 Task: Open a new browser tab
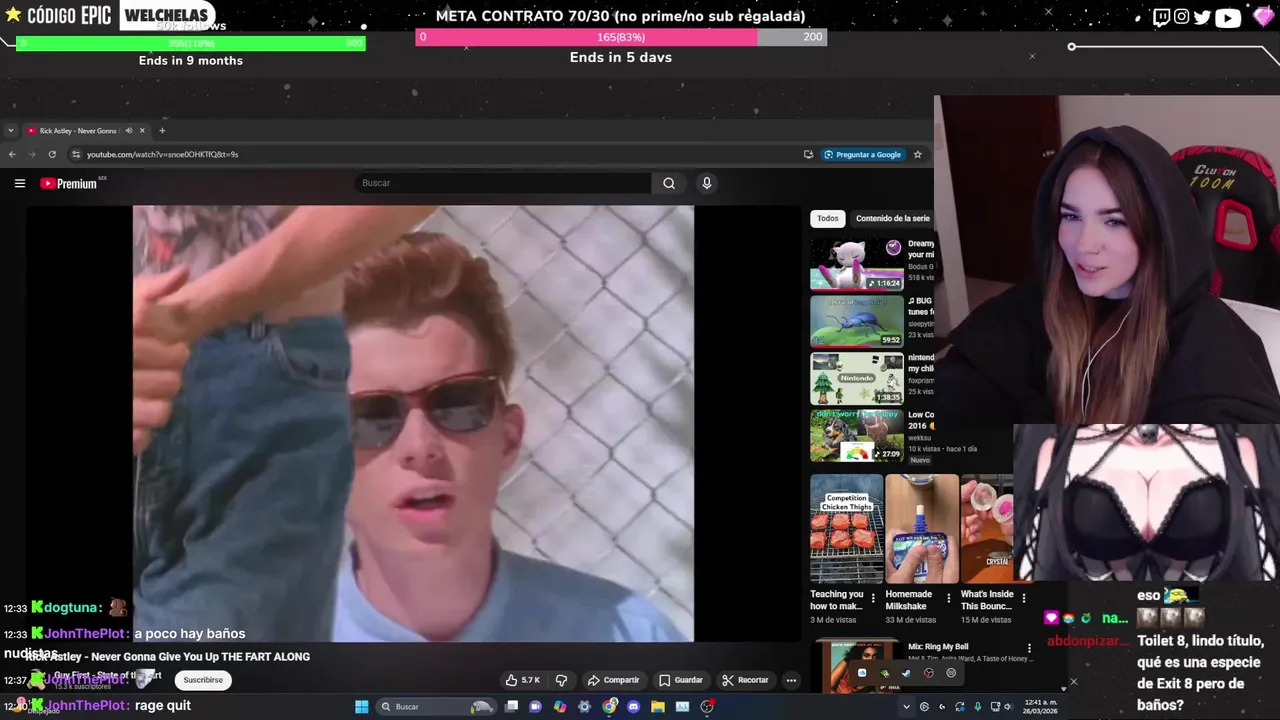tap(162, 131)
